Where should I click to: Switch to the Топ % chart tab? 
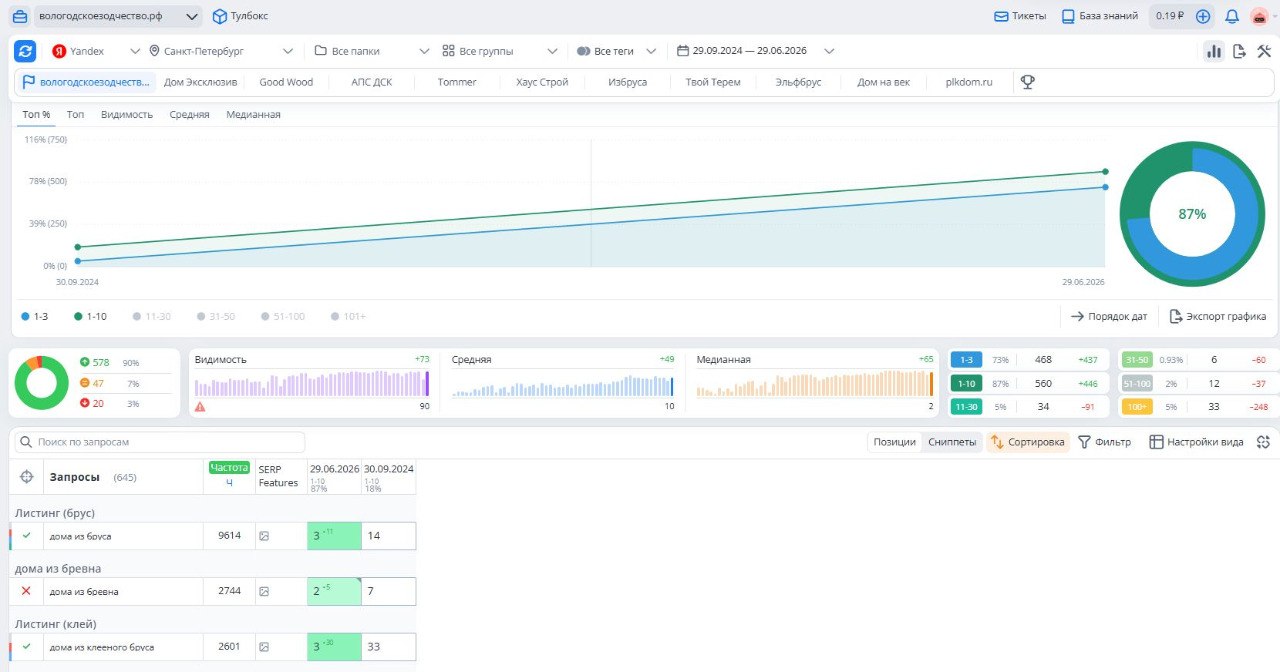point(36,114)
